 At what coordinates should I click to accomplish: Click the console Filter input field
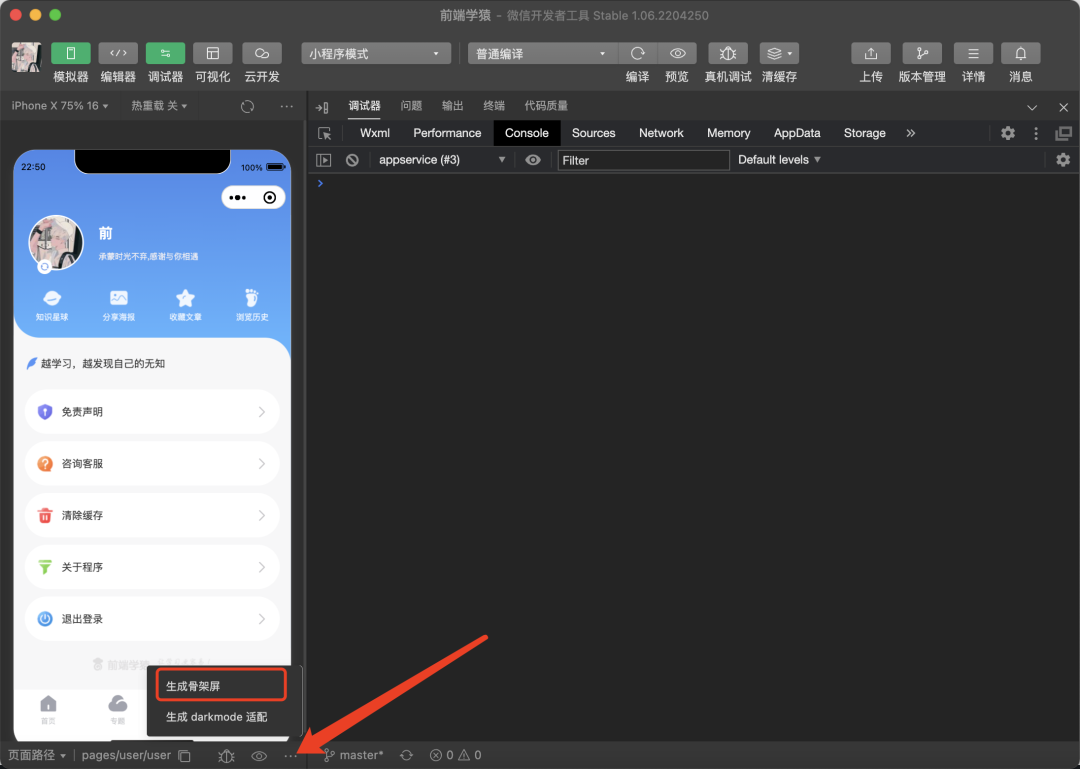point(643,160)
